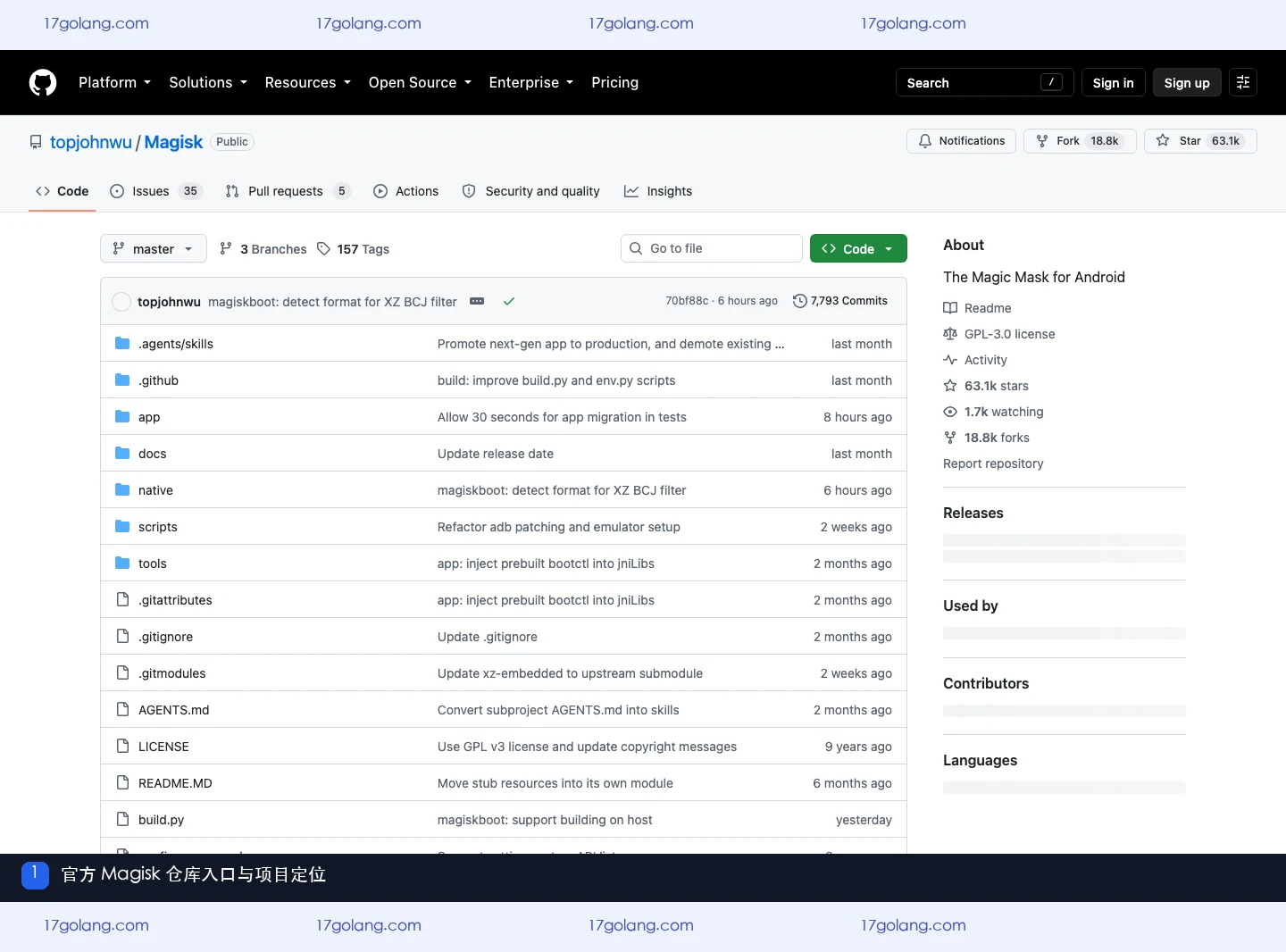Open the Security and quality tab
The height and width of the screenshot is (952, 1286).
[x=531, y=191]
